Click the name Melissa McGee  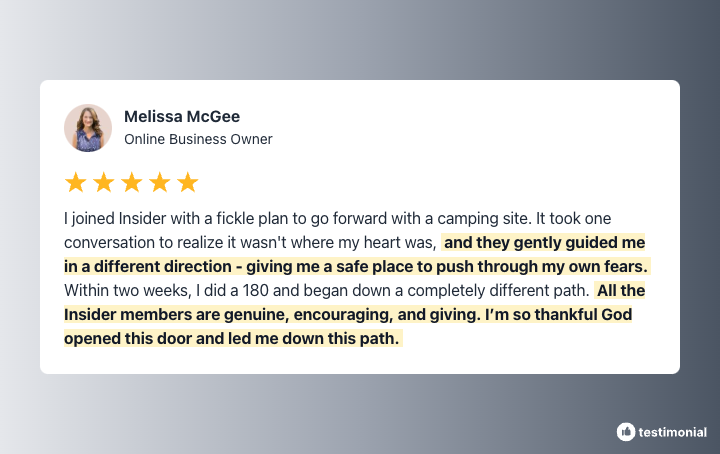182,117
